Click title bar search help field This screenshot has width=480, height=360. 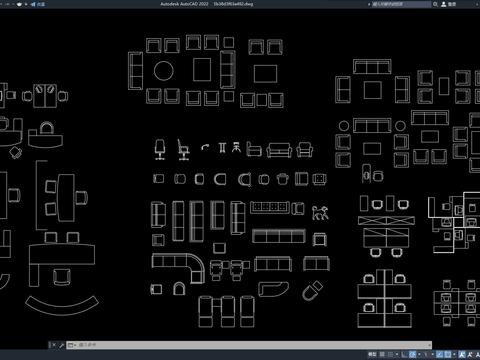[401, 4]
